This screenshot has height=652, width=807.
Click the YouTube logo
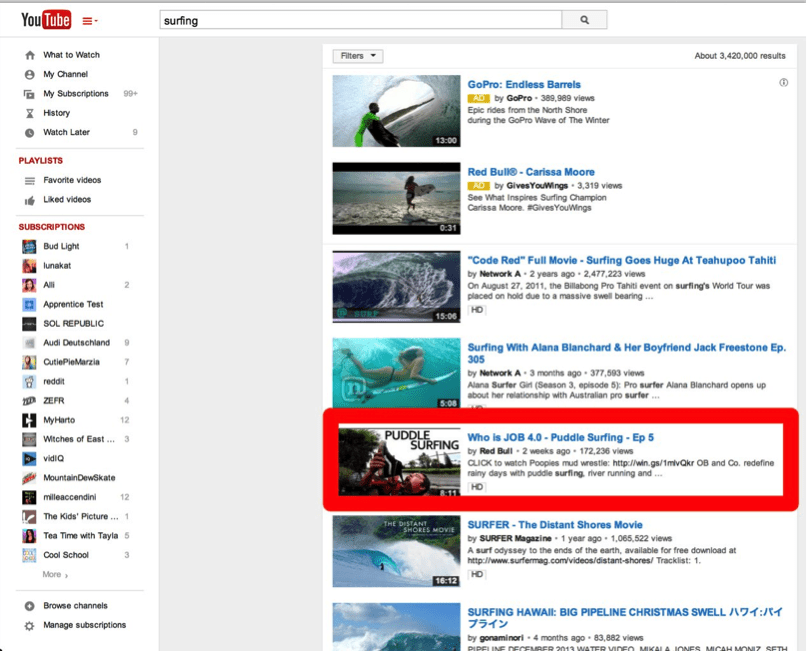coord(46,20)
